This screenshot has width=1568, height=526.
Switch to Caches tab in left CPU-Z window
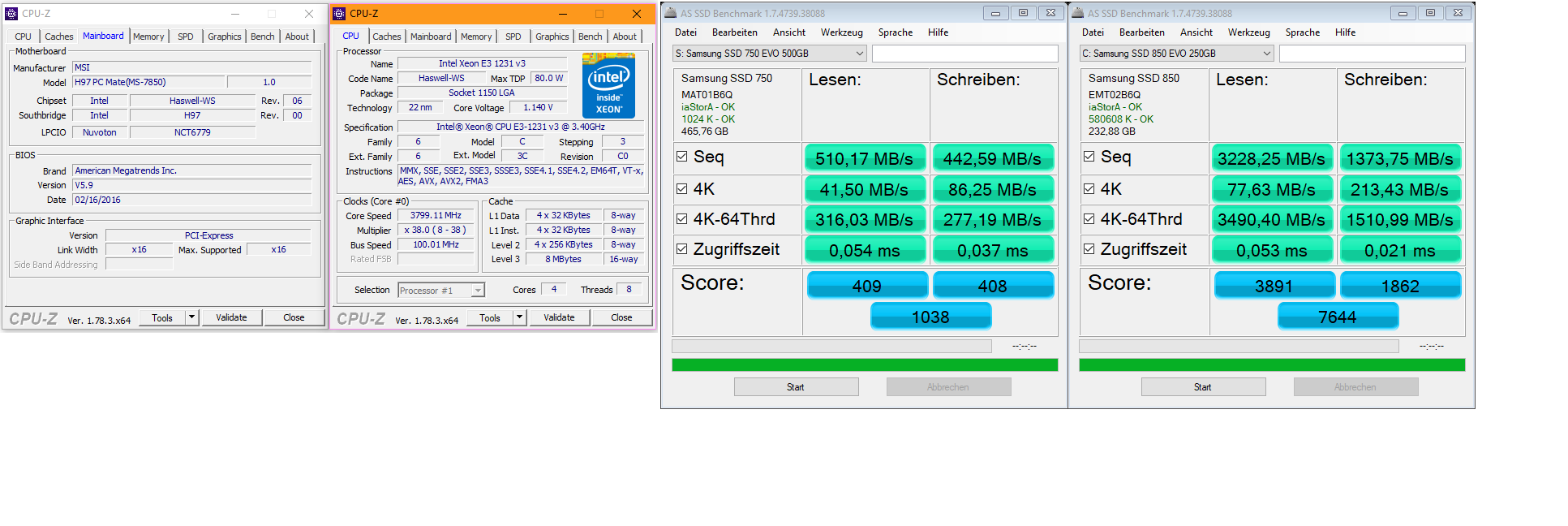(x=58, y=37)
